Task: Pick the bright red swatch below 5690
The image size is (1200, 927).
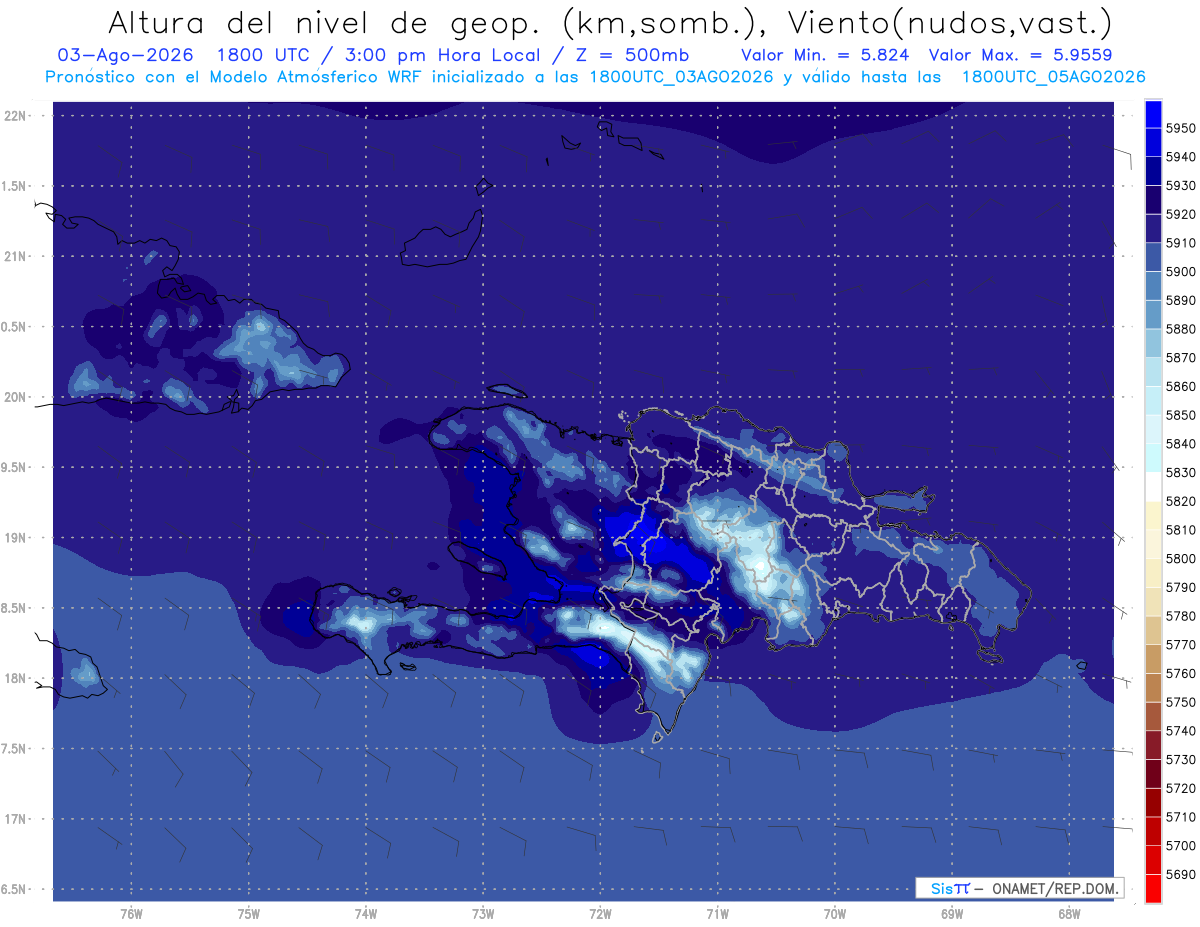Action: click(x=1152, y=889)
